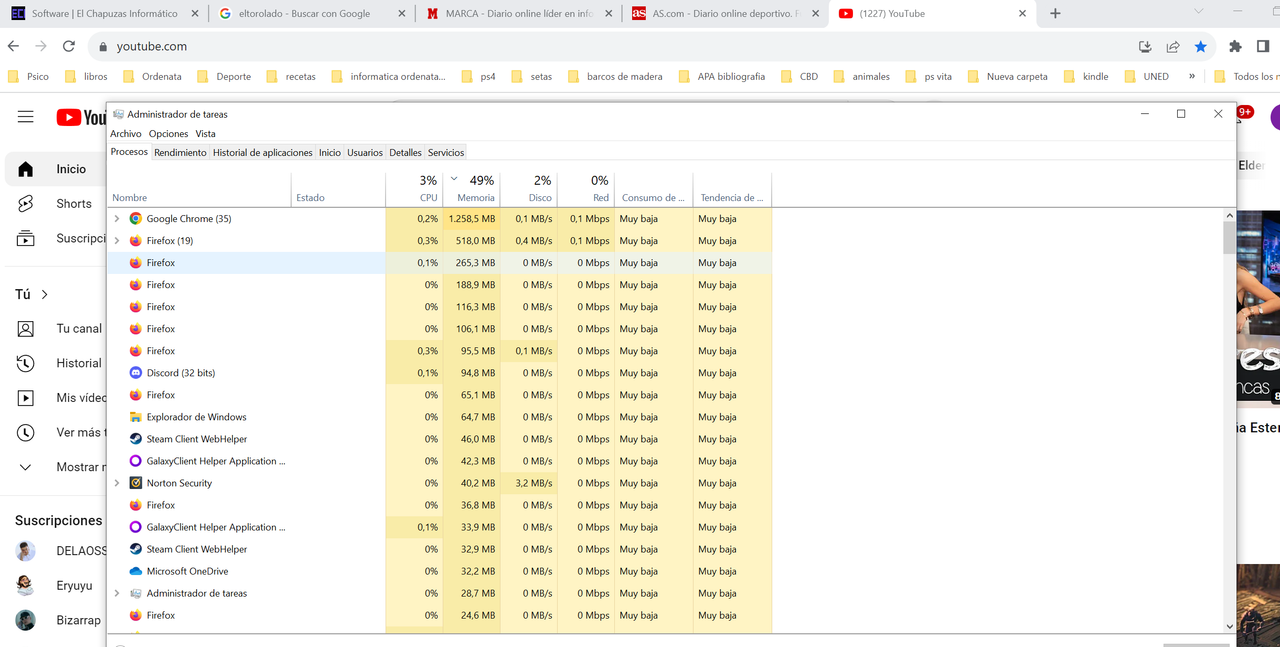Click the Firefox (19) process icon

136,241
